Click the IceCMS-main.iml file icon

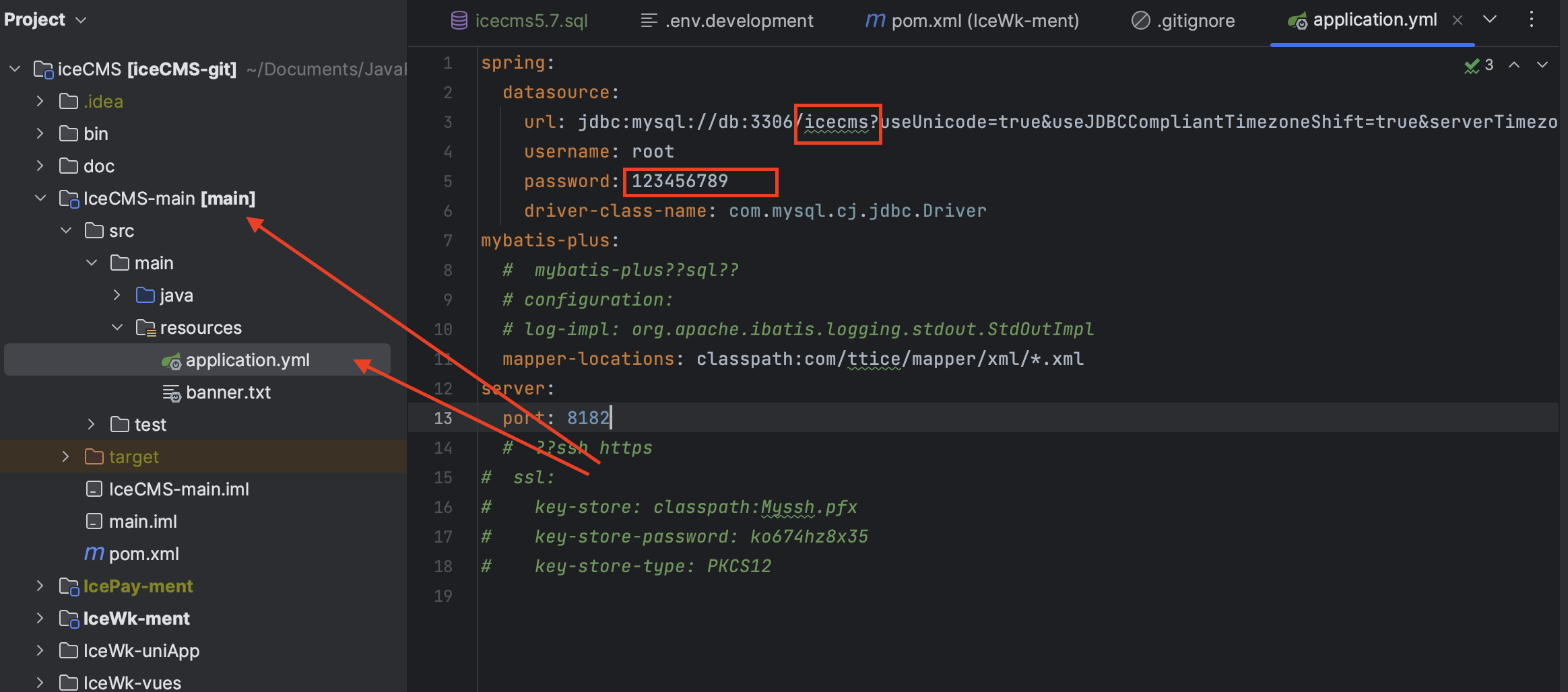(94, 489)
